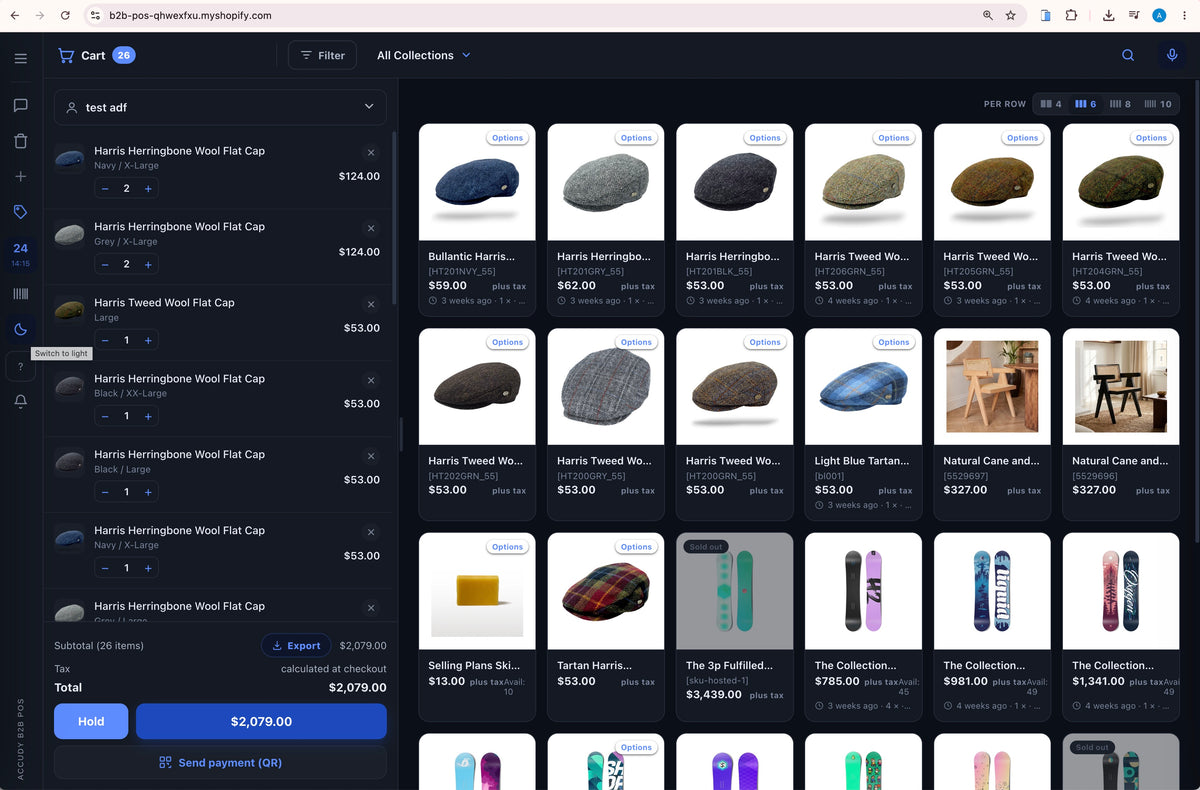Bookmark page with star icon

pos(1011,15)
